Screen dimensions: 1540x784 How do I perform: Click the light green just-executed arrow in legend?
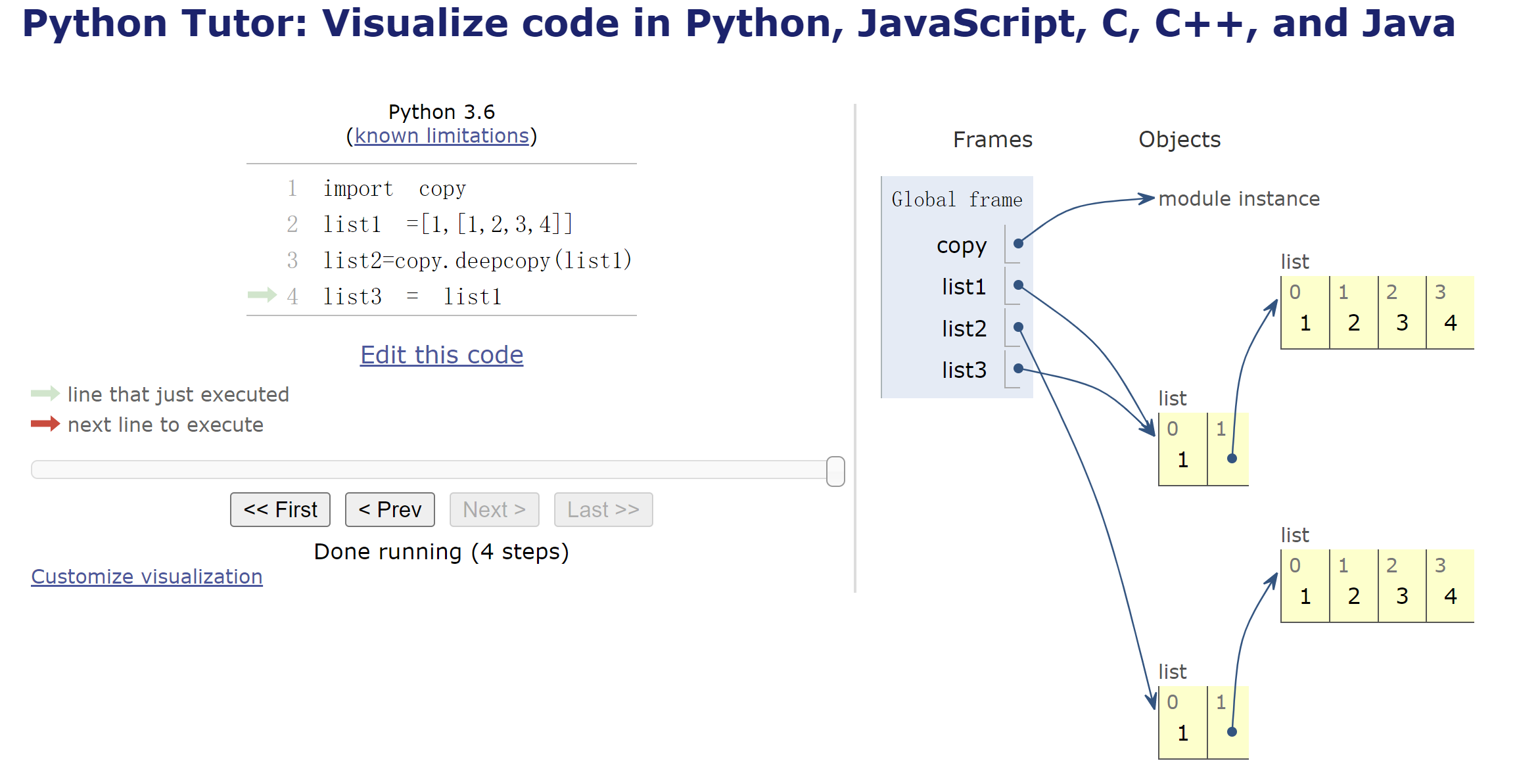click(x=45, y=394)
